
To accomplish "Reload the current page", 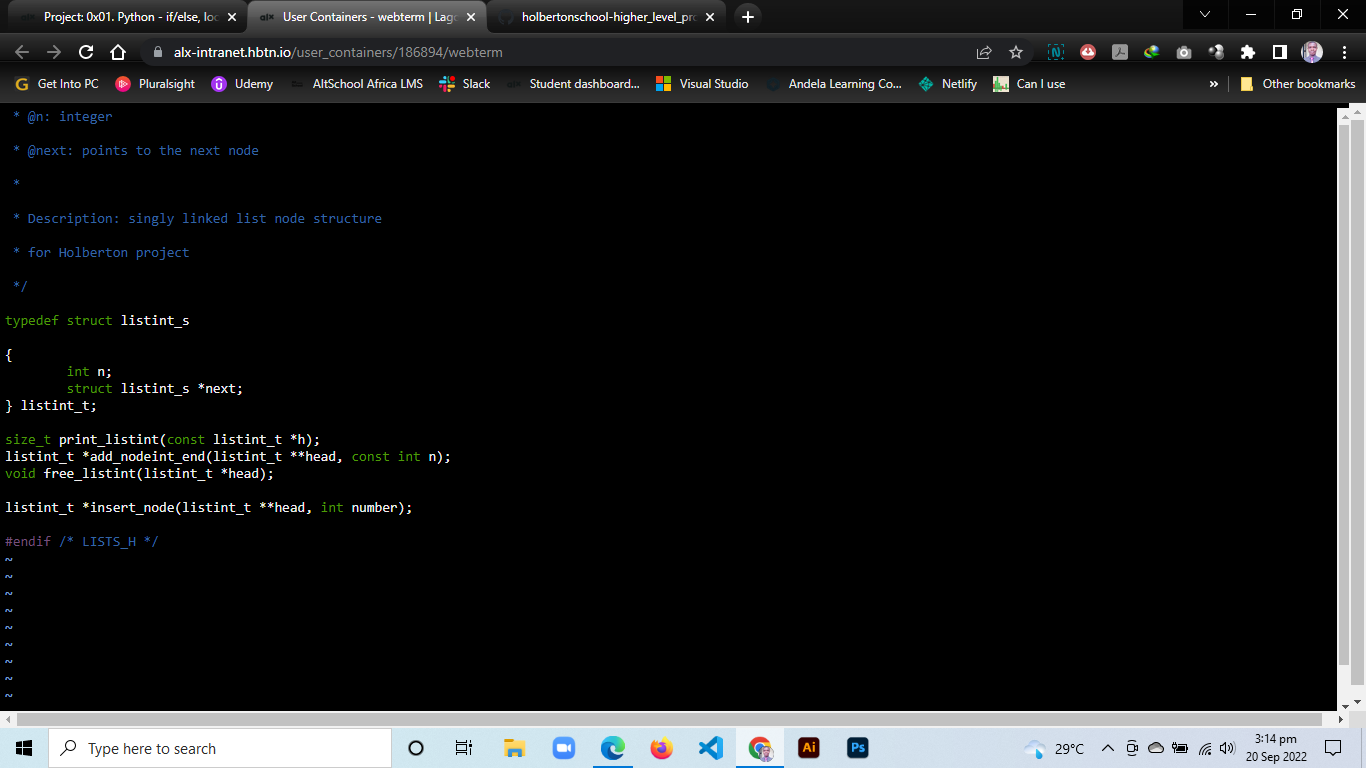I will 86,52.
